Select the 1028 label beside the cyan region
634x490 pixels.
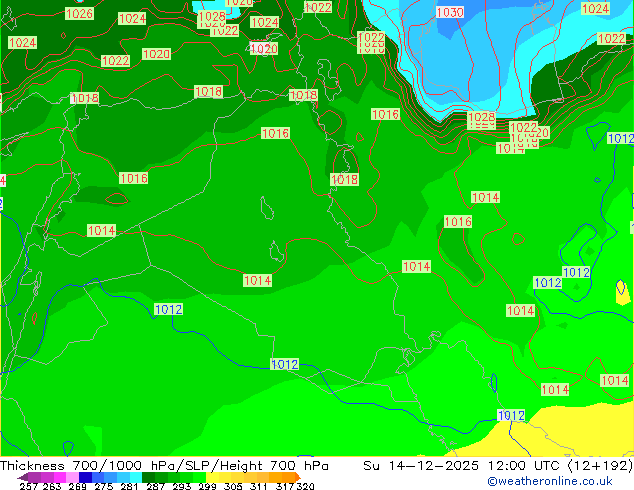[481, 118]
